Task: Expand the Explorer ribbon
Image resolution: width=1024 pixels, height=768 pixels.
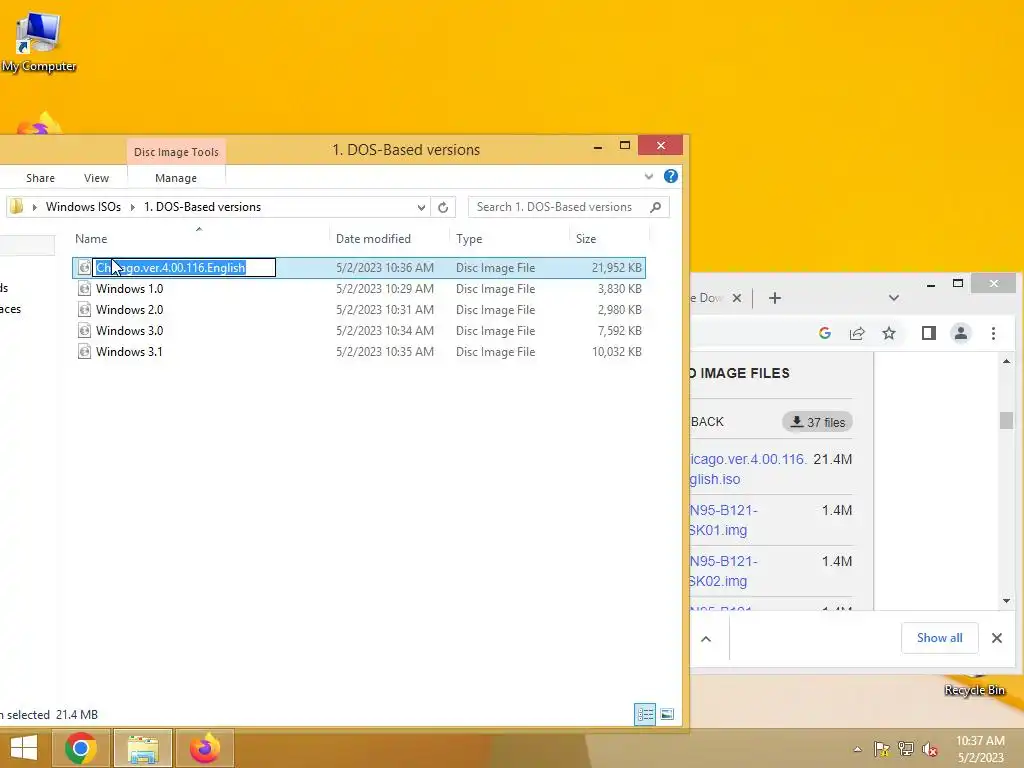Action: 648,176
